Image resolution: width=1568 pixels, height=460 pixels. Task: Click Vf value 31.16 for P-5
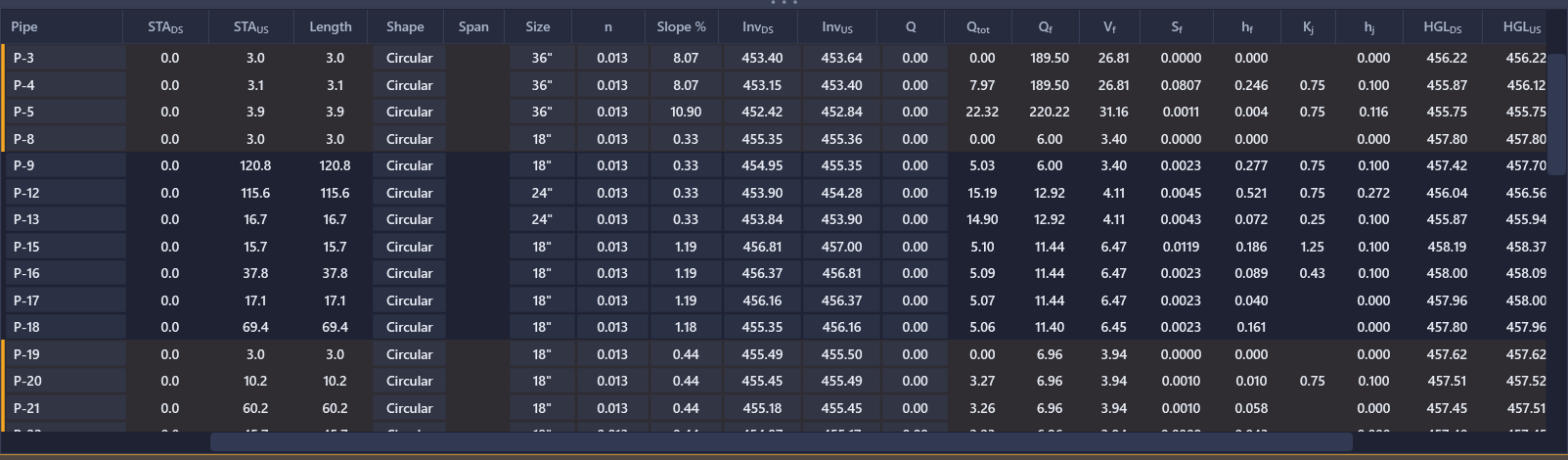pyautogui.click(x=1113, y=112)
